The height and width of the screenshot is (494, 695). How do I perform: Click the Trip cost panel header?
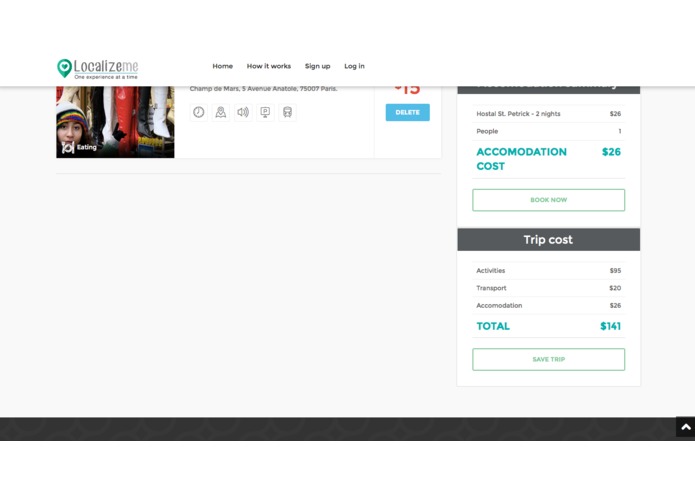click(x=548, y=240)
